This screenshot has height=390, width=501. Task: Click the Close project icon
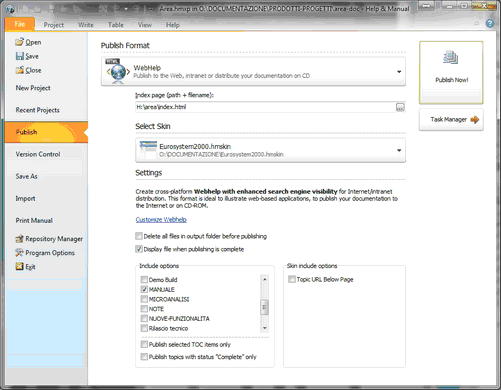(19, 70)
